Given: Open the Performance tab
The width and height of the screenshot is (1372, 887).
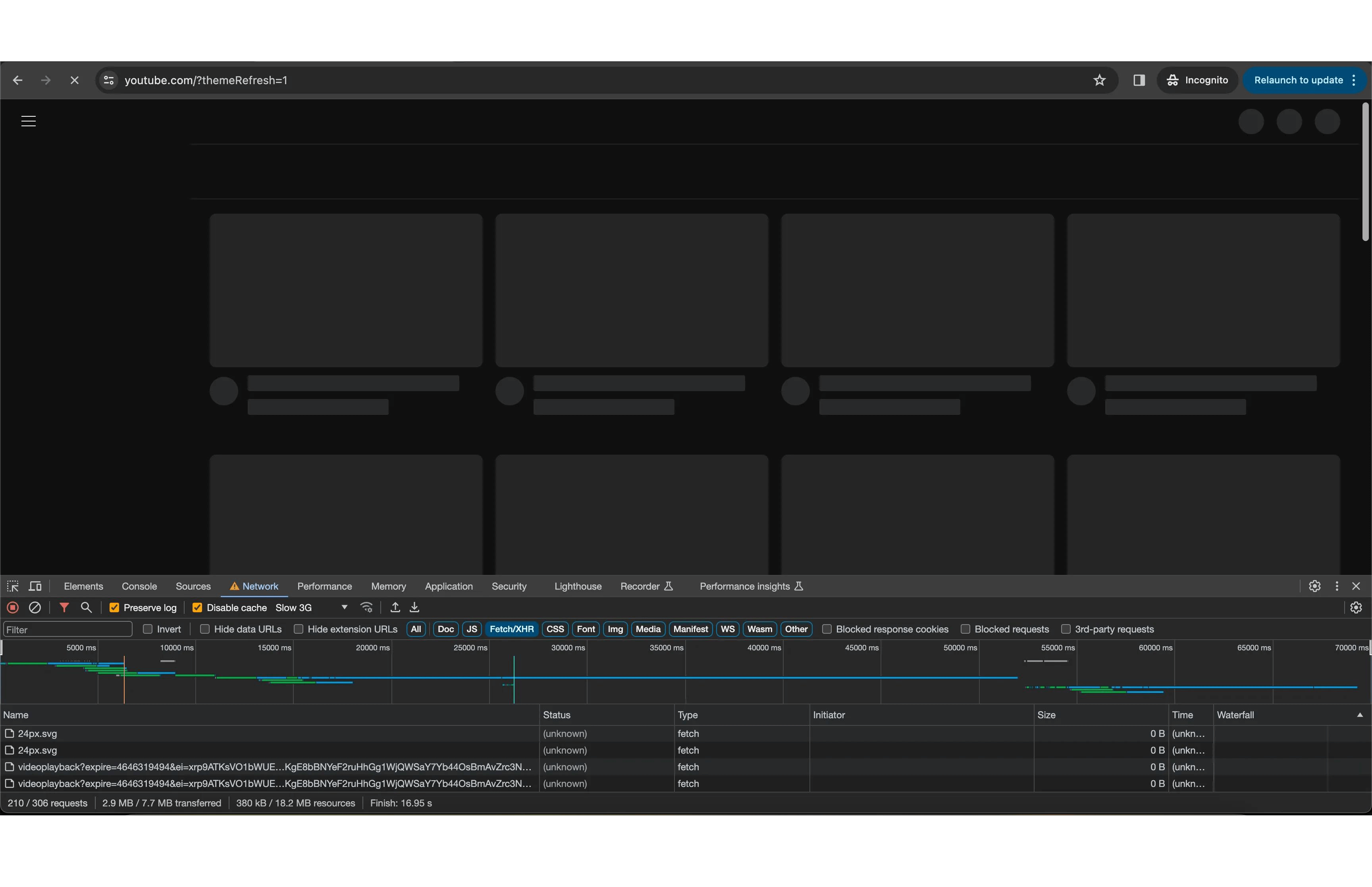Looking at the screenshot, I should coord(325,586).
